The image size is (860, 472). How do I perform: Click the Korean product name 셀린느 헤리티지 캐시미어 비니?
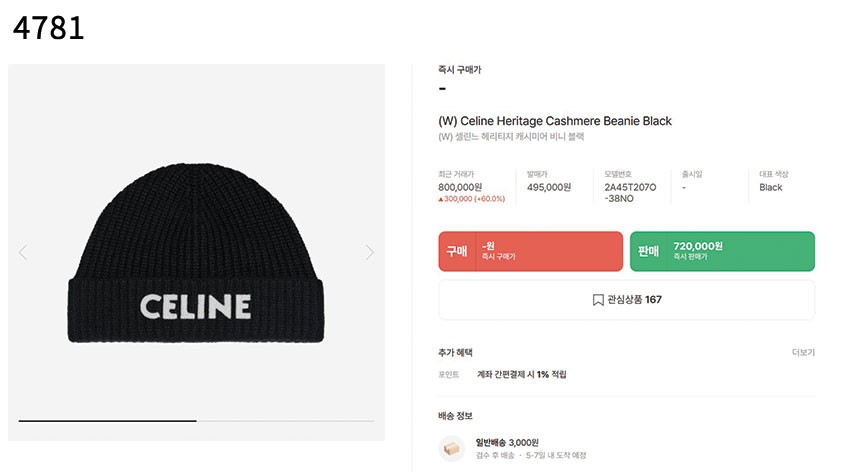511,137
